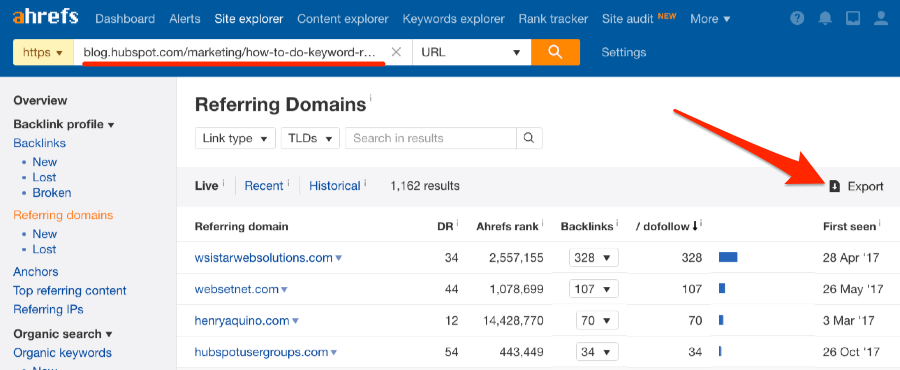The image size is (900, 370).
Task: Click the tablet-shaped icon beside the bell
Action: (853, 18)
